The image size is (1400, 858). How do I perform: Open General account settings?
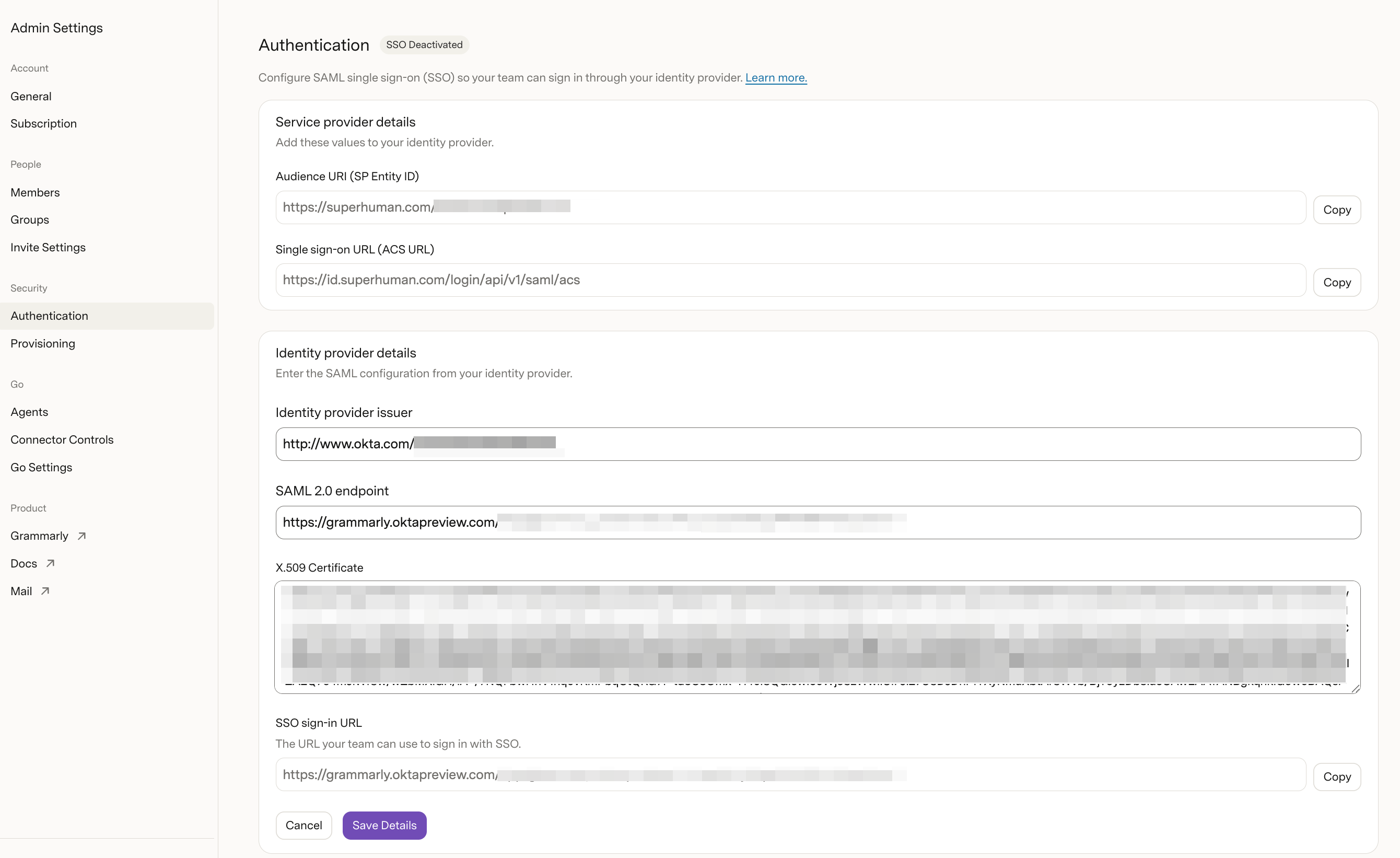pyautogui.click(x=31, y=96)
